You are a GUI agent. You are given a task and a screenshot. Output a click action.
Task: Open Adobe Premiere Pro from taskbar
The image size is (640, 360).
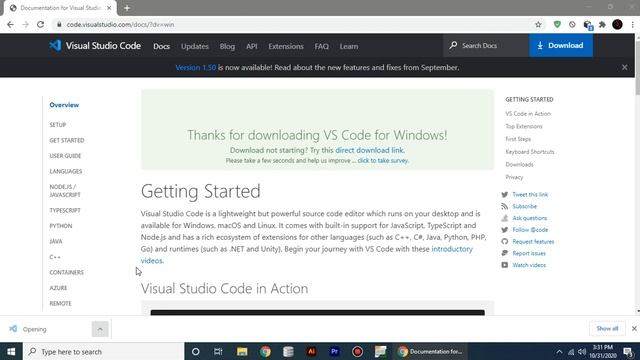pyautogui.click(x=334, y=351)
